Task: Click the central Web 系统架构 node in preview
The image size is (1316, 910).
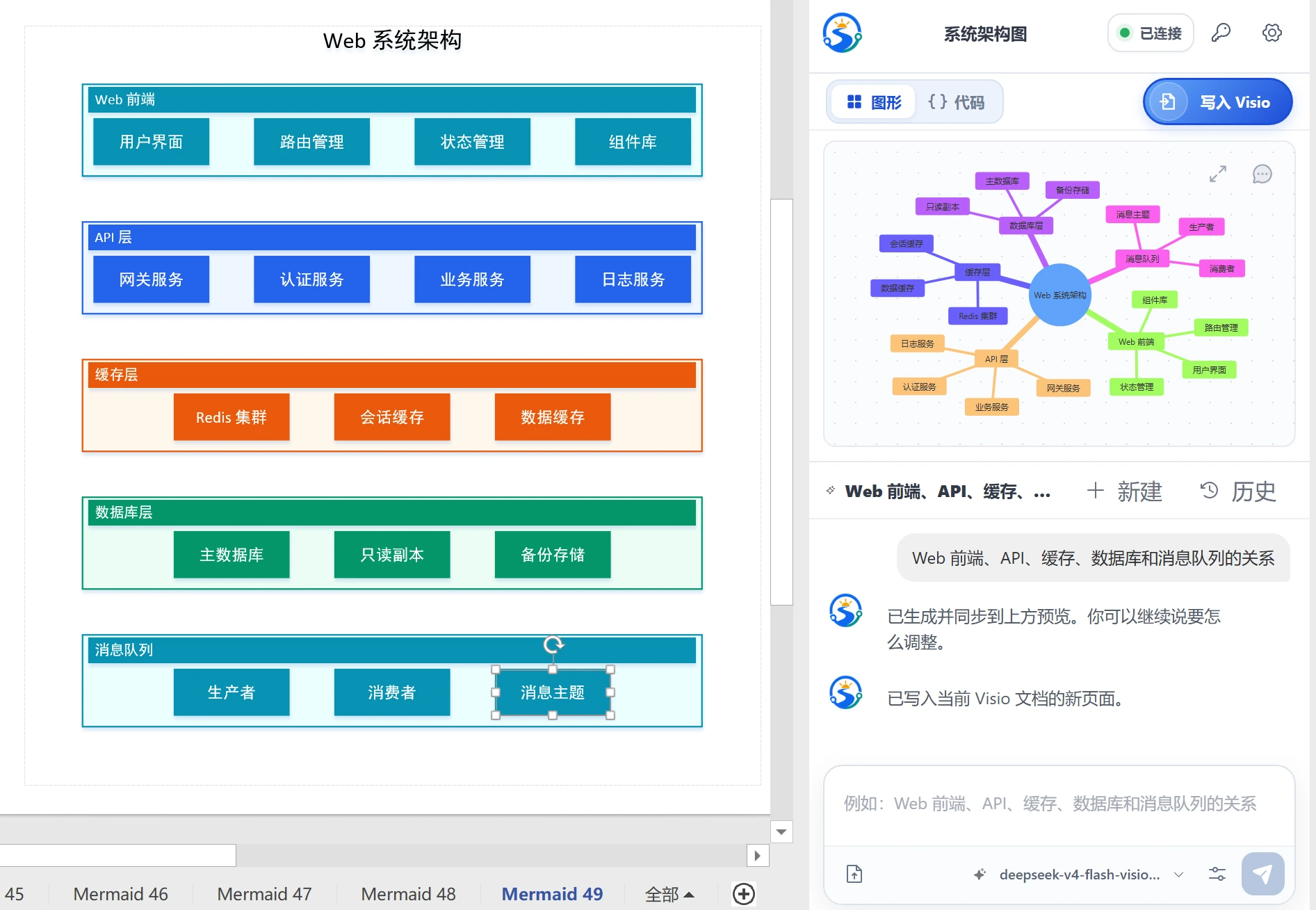Action: pos(1059,295)
